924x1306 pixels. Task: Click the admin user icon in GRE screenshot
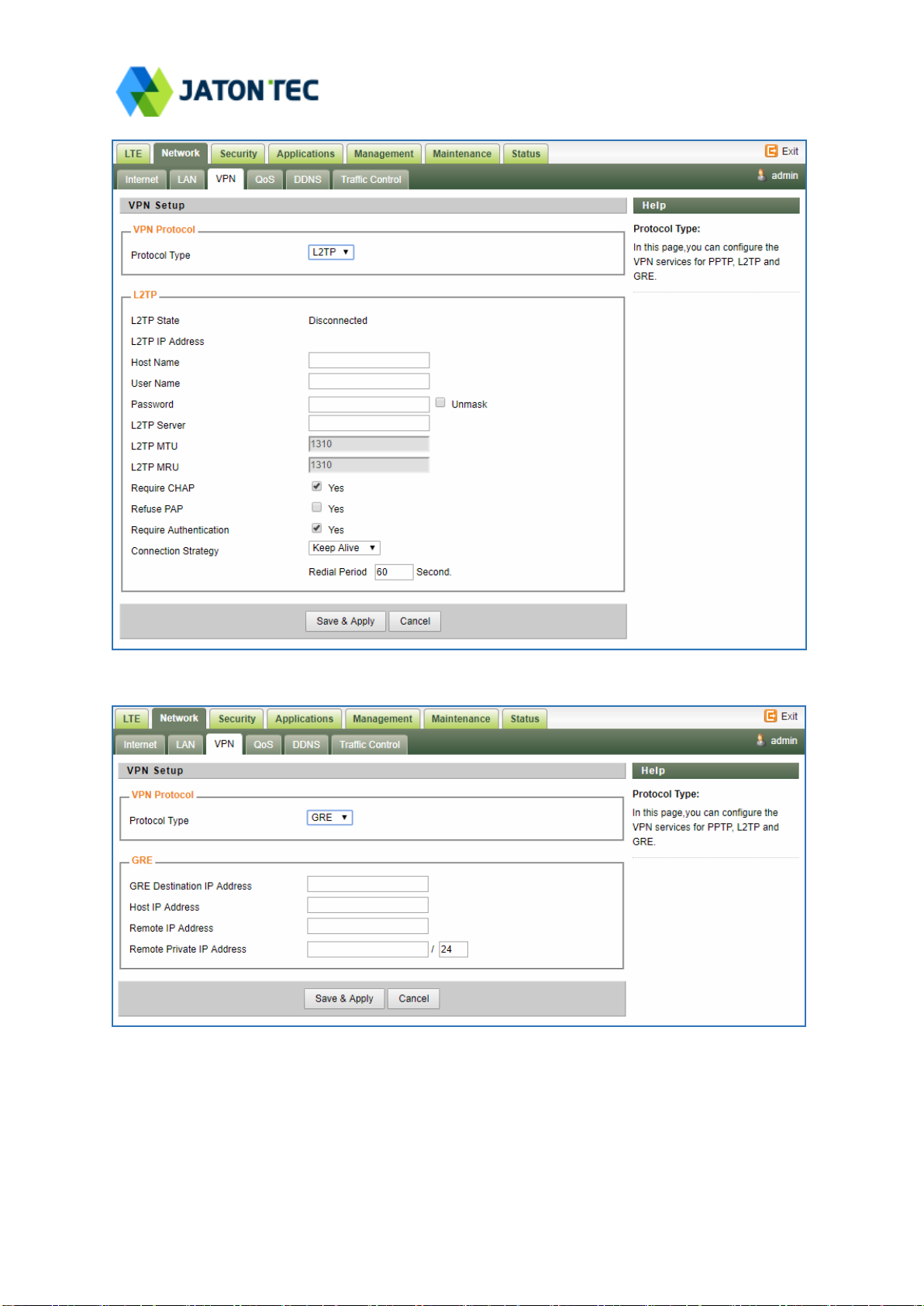760,740
